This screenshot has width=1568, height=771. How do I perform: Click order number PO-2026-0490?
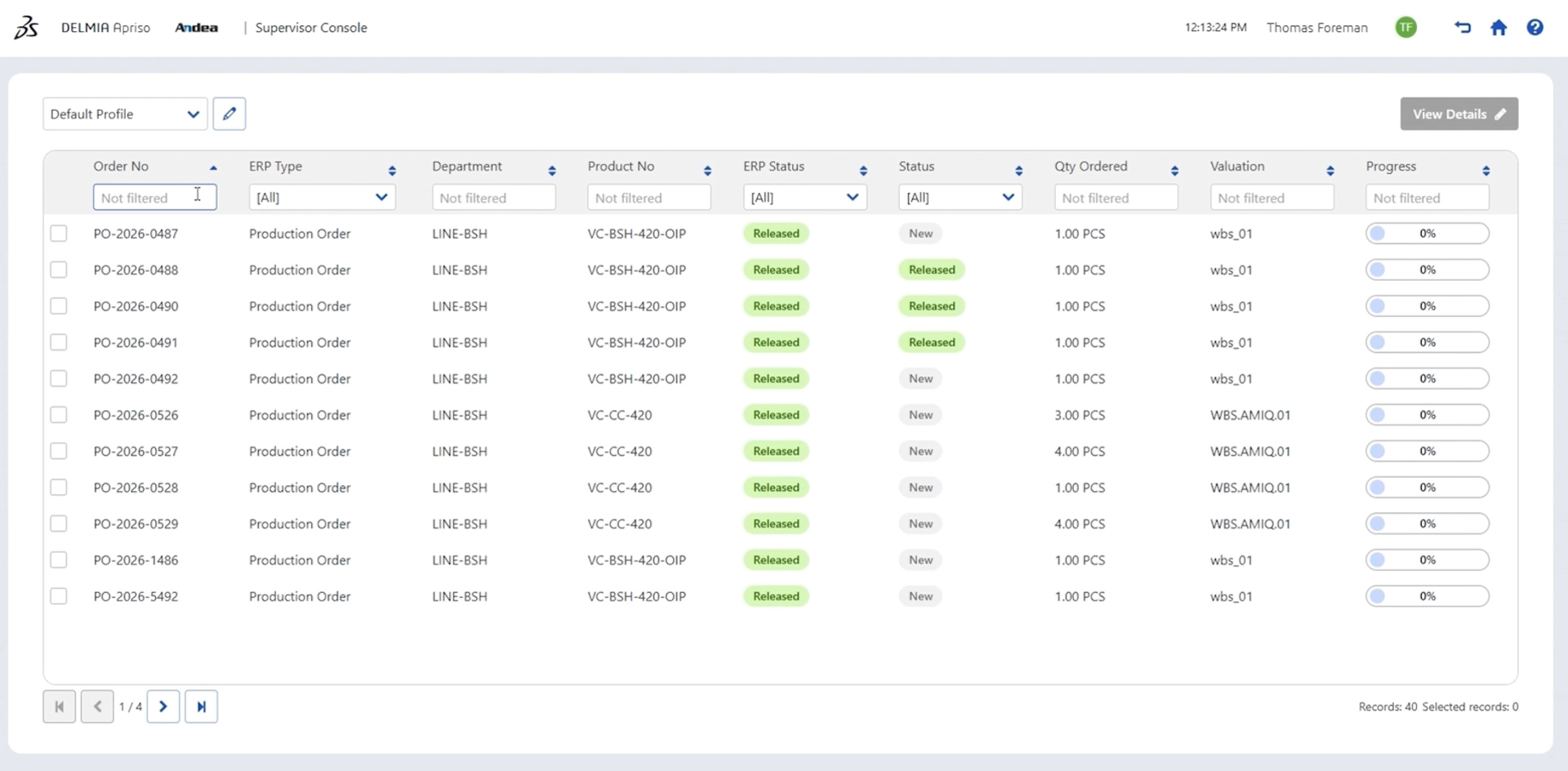click(136, 306)
